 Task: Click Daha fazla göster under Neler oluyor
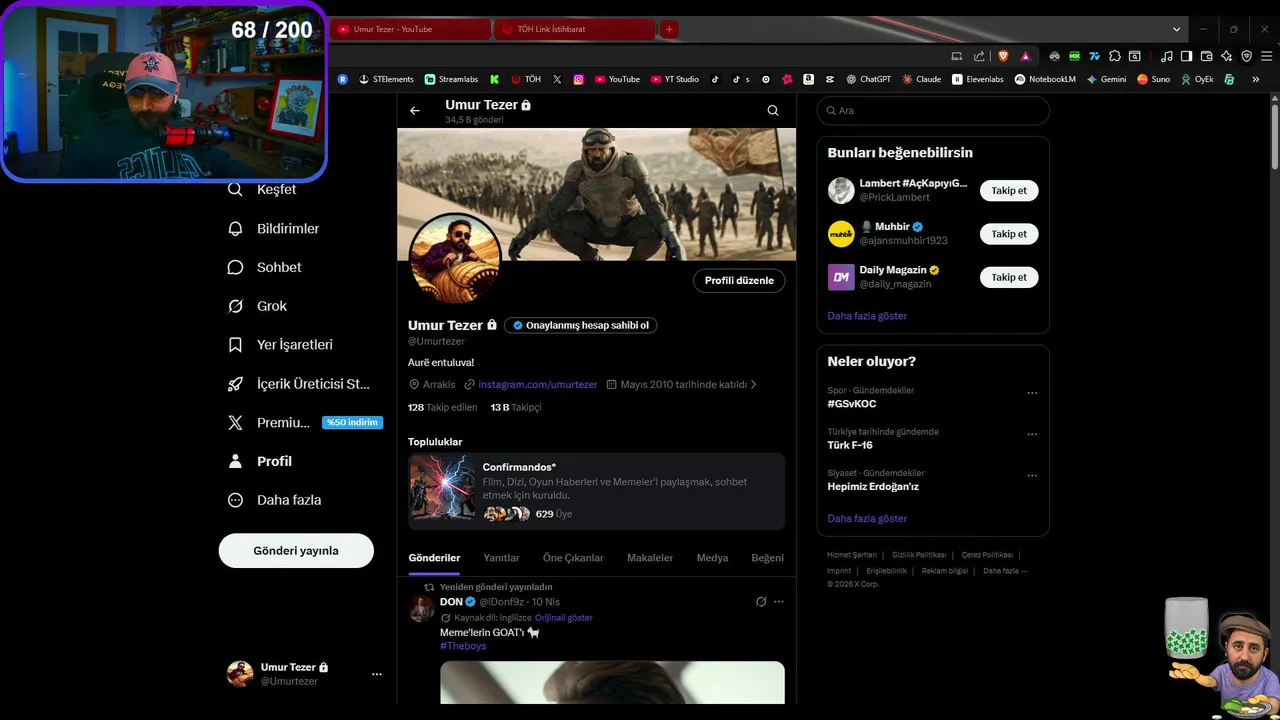click(867, 519)
